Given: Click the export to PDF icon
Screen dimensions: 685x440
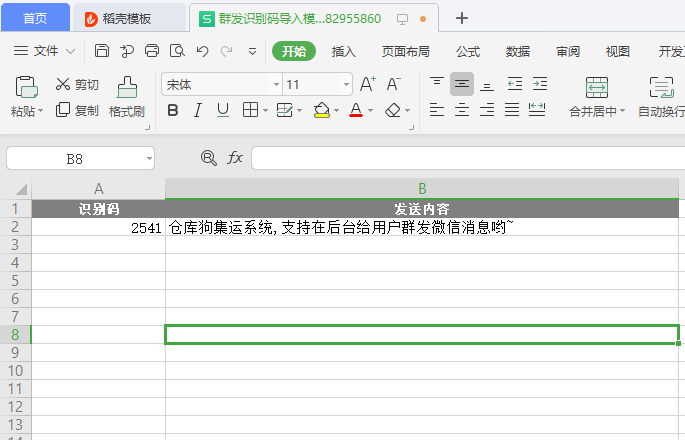Looking at the screenshot, I should point(127,51).
